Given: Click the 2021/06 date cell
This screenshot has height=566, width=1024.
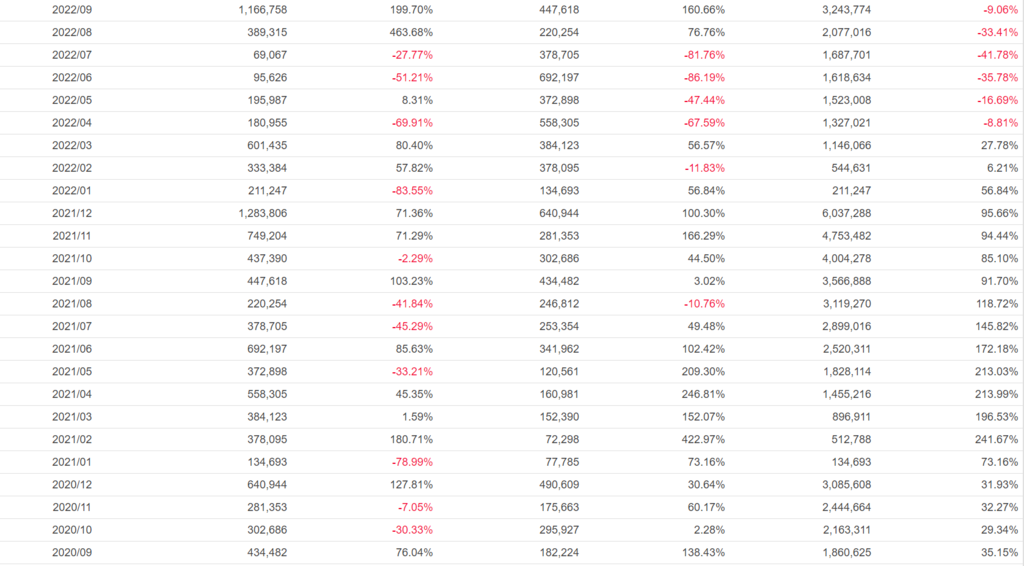Looking at the screenshot, I should point(72,349).
